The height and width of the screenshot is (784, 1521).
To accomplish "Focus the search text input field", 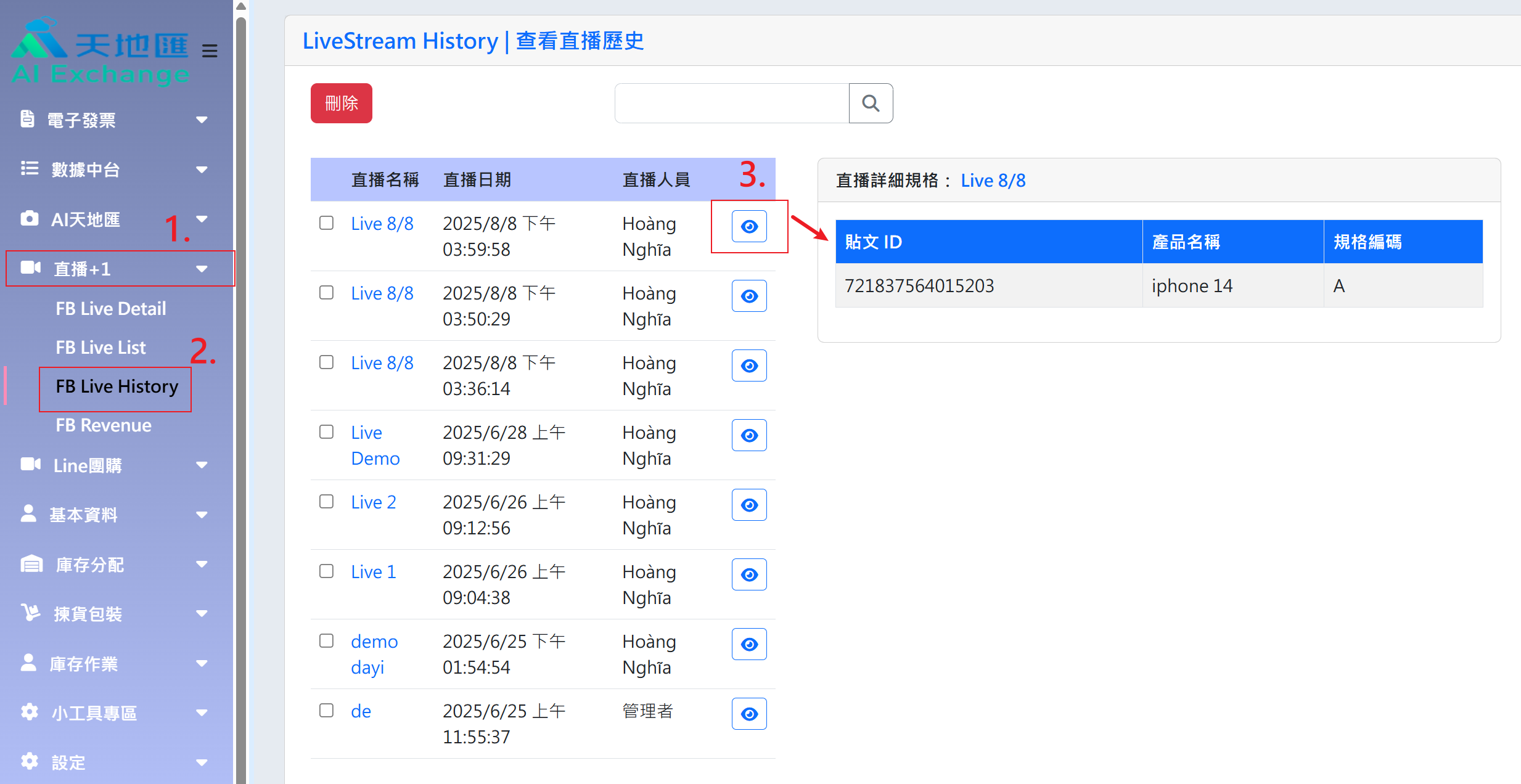I will (x=731, y=103).
